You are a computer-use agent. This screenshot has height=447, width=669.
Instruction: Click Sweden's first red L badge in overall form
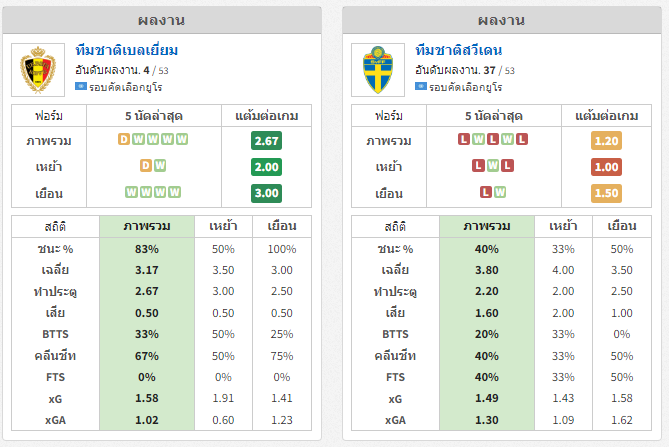[x=464, y=139]
